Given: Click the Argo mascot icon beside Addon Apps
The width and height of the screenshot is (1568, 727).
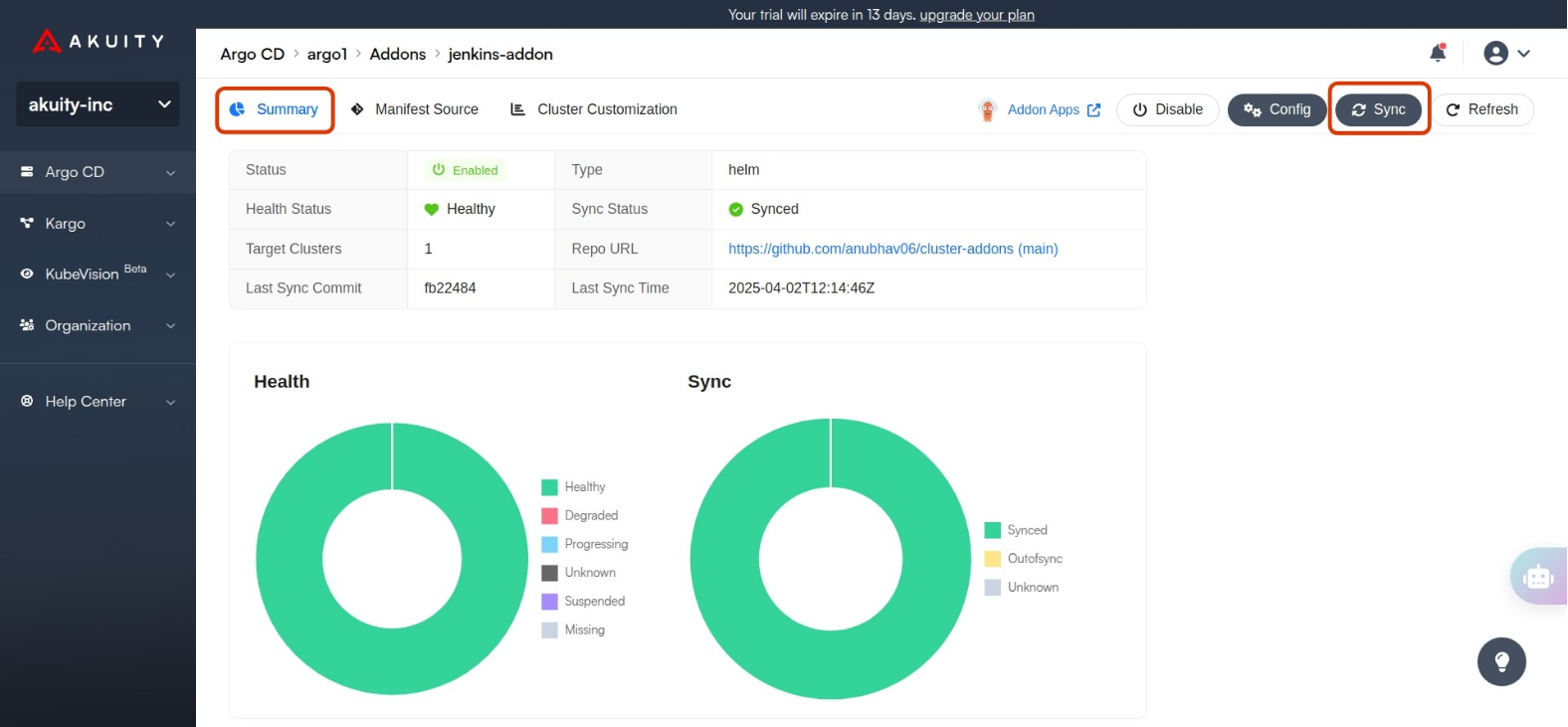Looking at the screenshot, I should (987, 110).
